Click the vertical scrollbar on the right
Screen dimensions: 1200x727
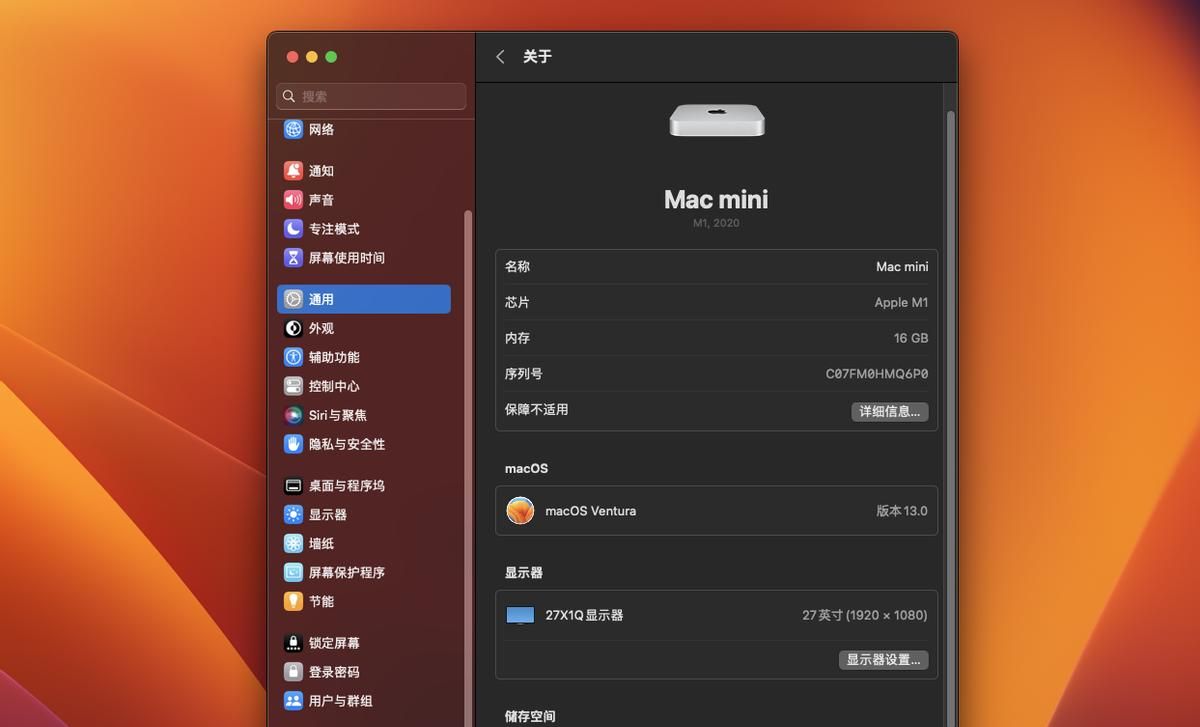point(949,300)
